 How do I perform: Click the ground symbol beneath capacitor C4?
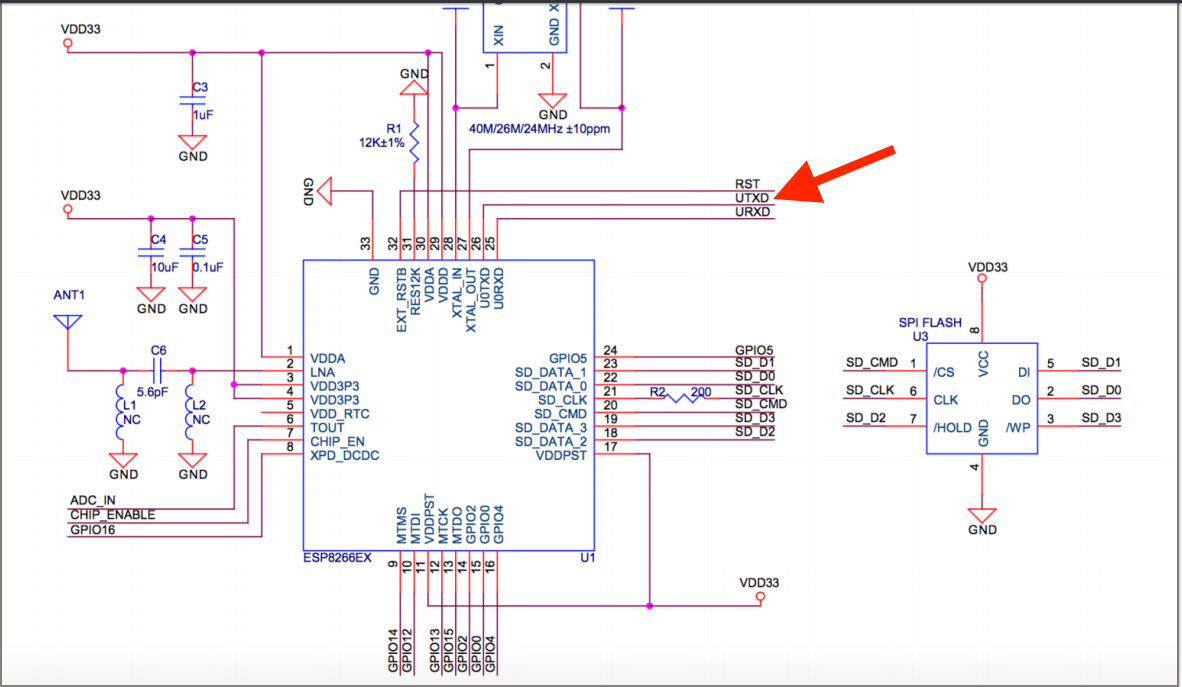(x=151, y=294)
